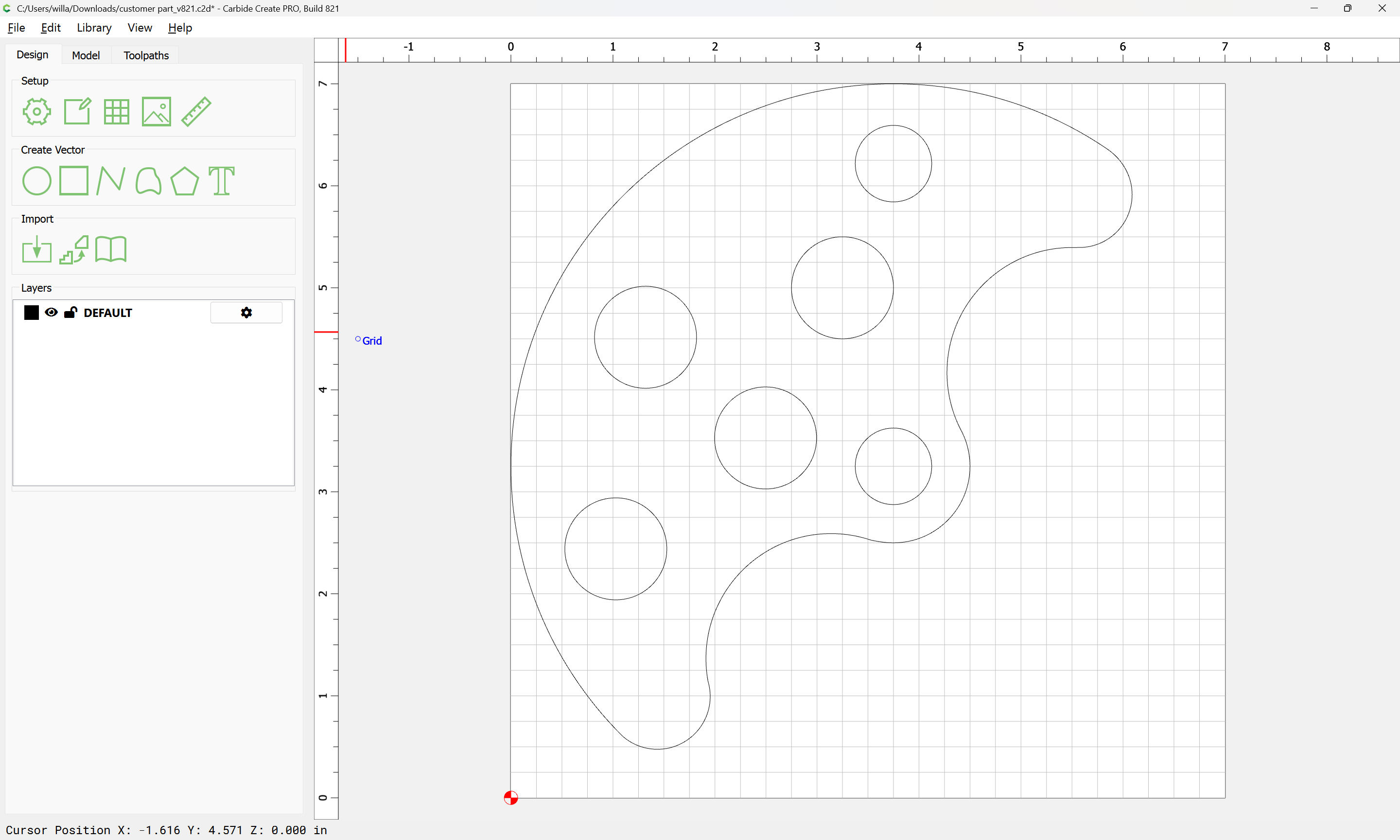Select the Polyline vector tool
The image size is (1400, 840).
click(x=111, y=180)
